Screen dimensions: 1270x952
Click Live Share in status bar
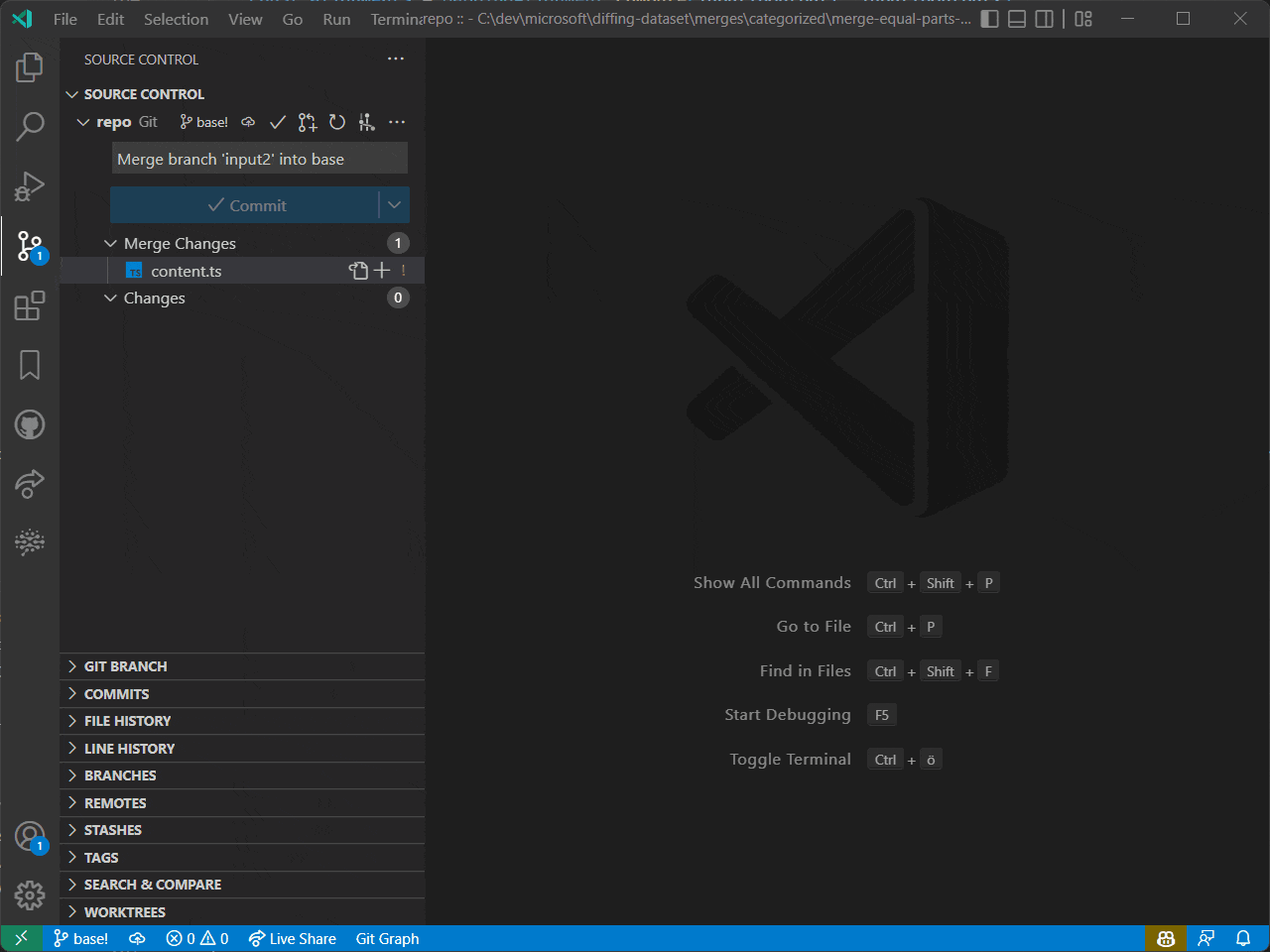pyautogui.click(x=293, y=938)
